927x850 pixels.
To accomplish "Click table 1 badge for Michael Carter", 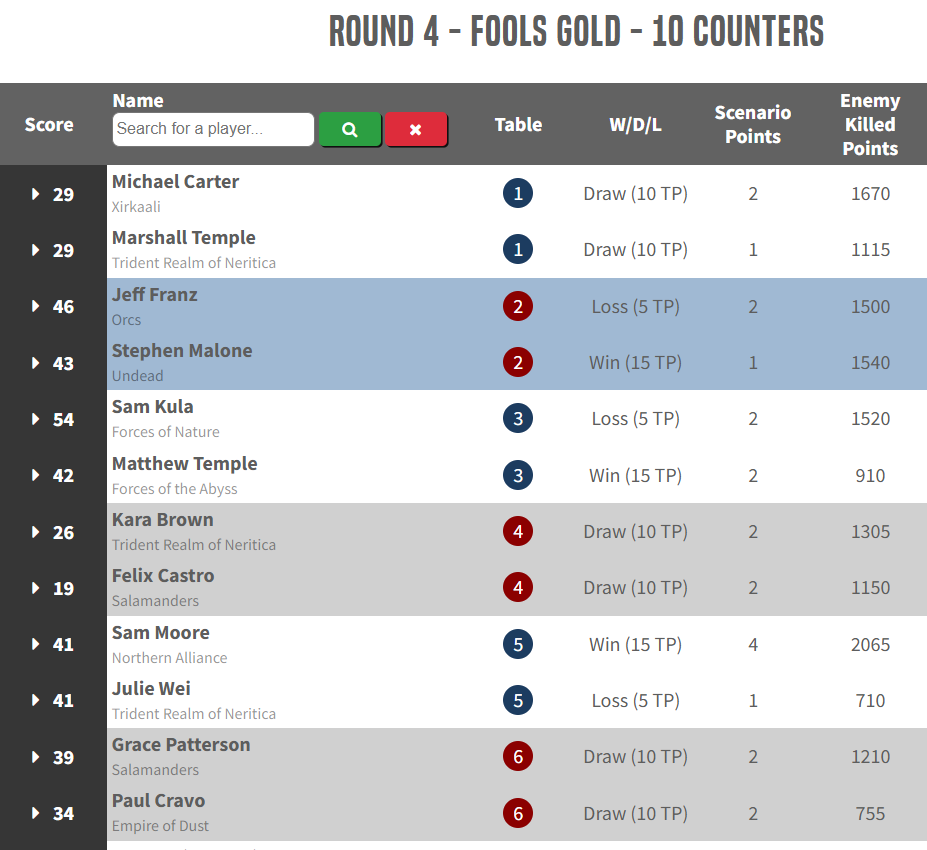I will click(518, 193).
